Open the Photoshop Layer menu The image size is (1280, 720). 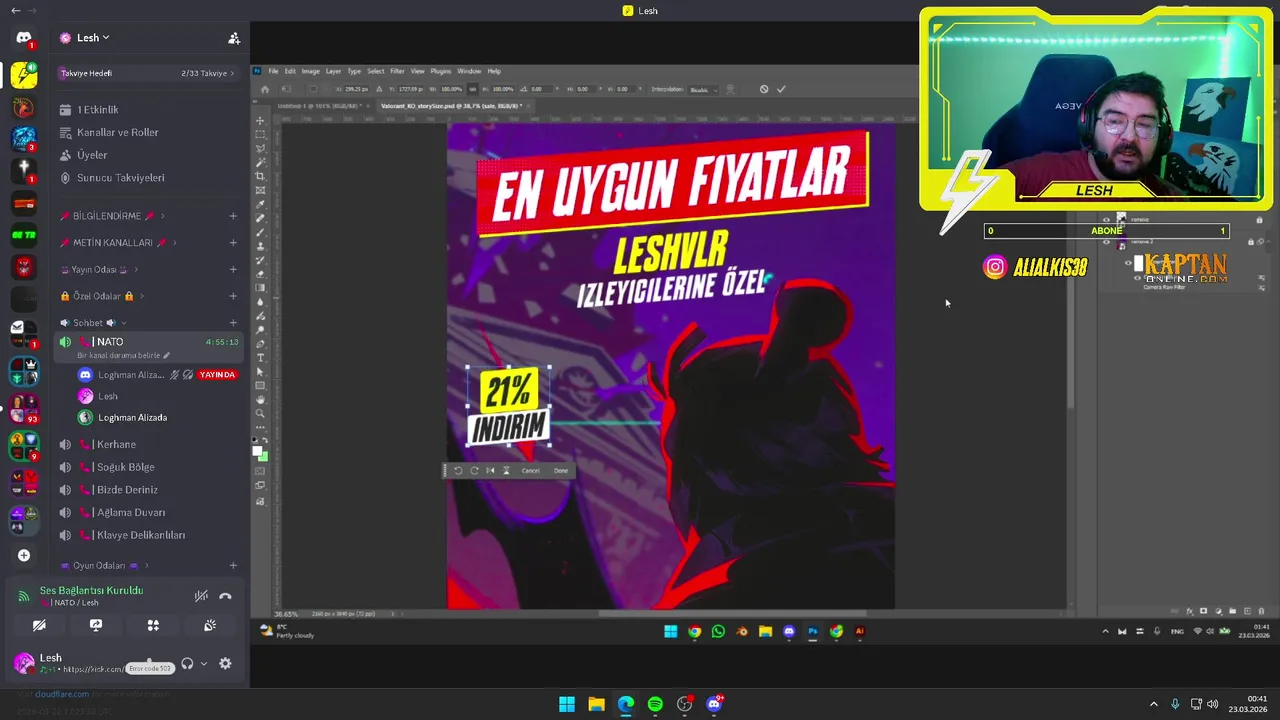[x=333, y=71]
